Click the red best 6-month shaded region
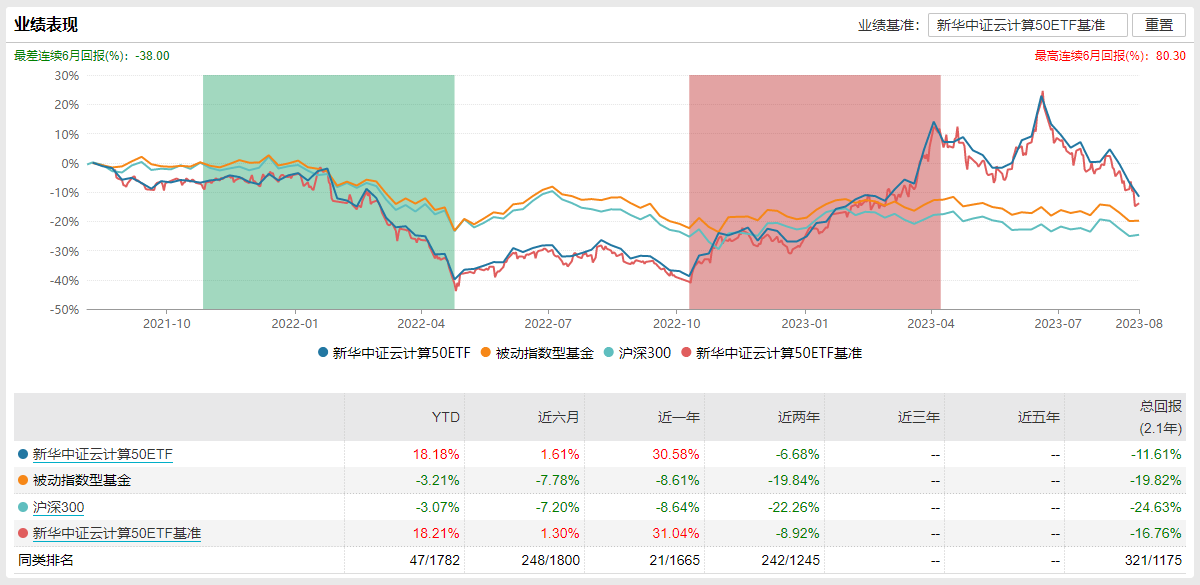1200x585 pixels. pos(815,192)
